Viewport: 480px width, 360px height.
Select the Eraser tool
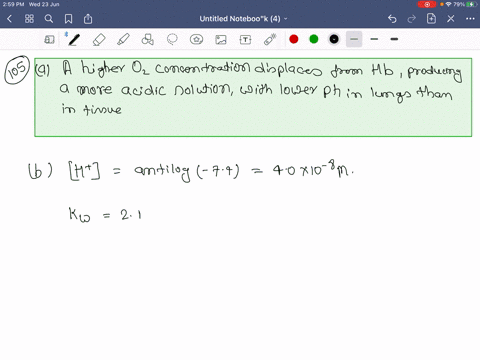click(99, 40)
